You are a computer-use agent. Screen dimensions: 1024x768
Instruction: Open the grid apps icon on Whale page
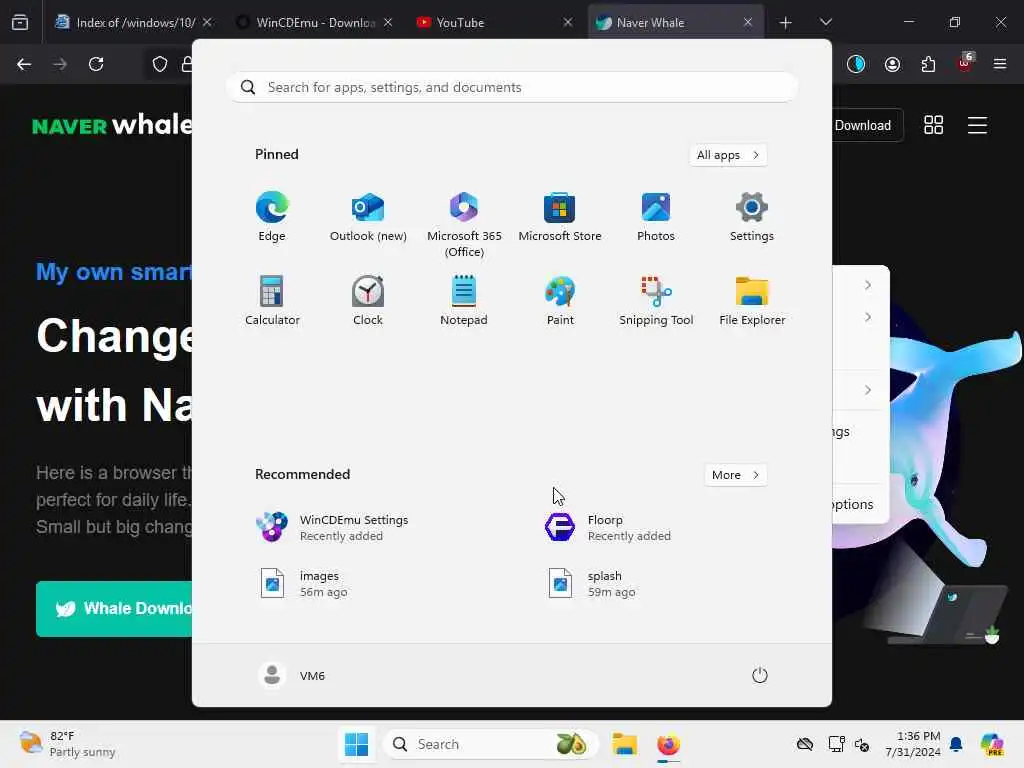tap(933, 125)
